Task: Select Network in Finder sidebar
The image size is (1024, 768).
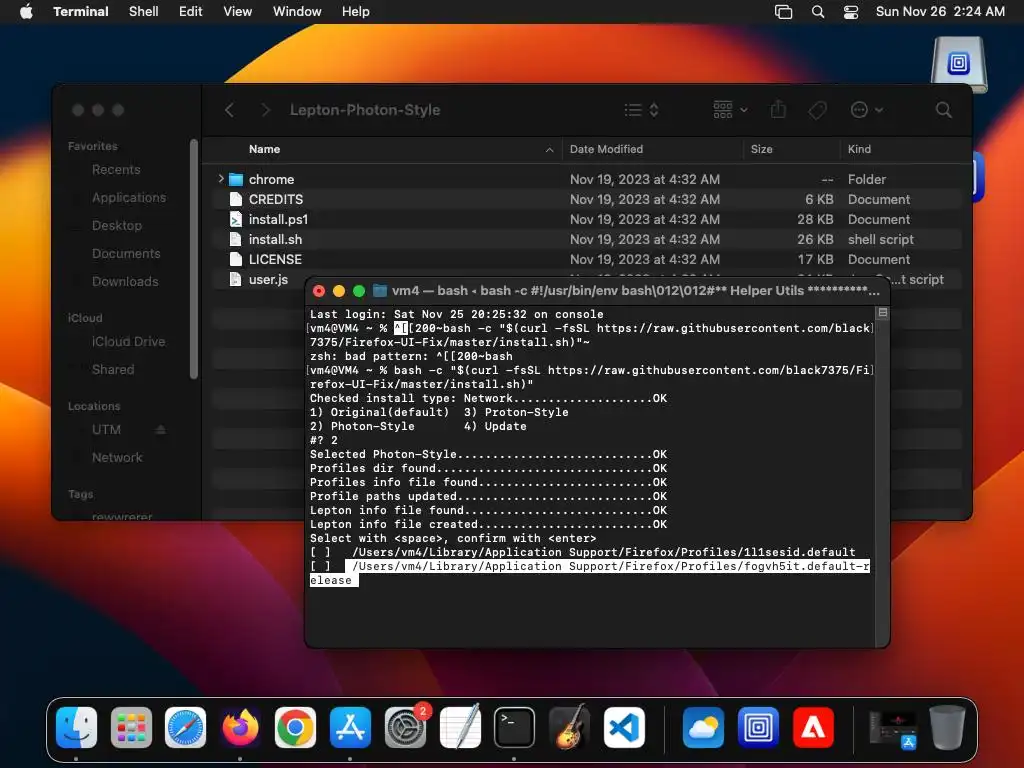Action: [117, 458]
